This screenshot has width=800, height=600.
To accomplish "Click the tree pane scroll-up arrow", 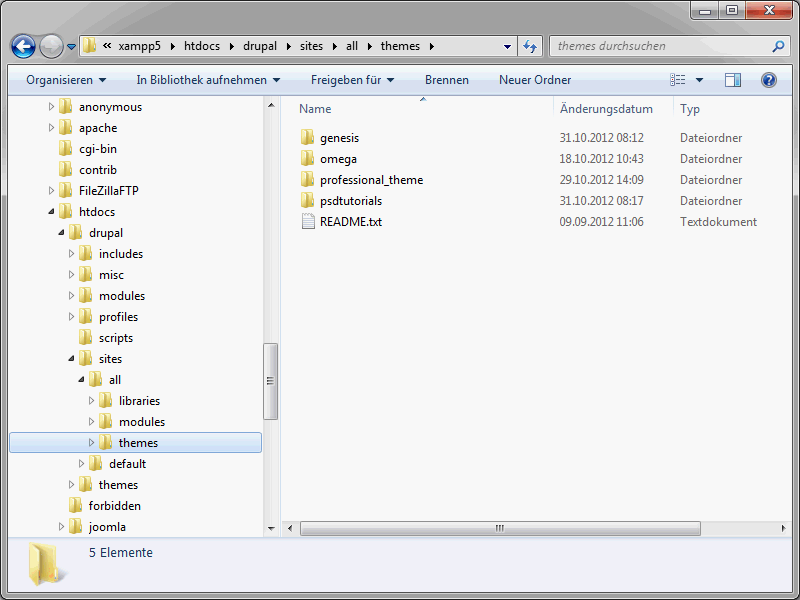I will click(x=271, y=106).
